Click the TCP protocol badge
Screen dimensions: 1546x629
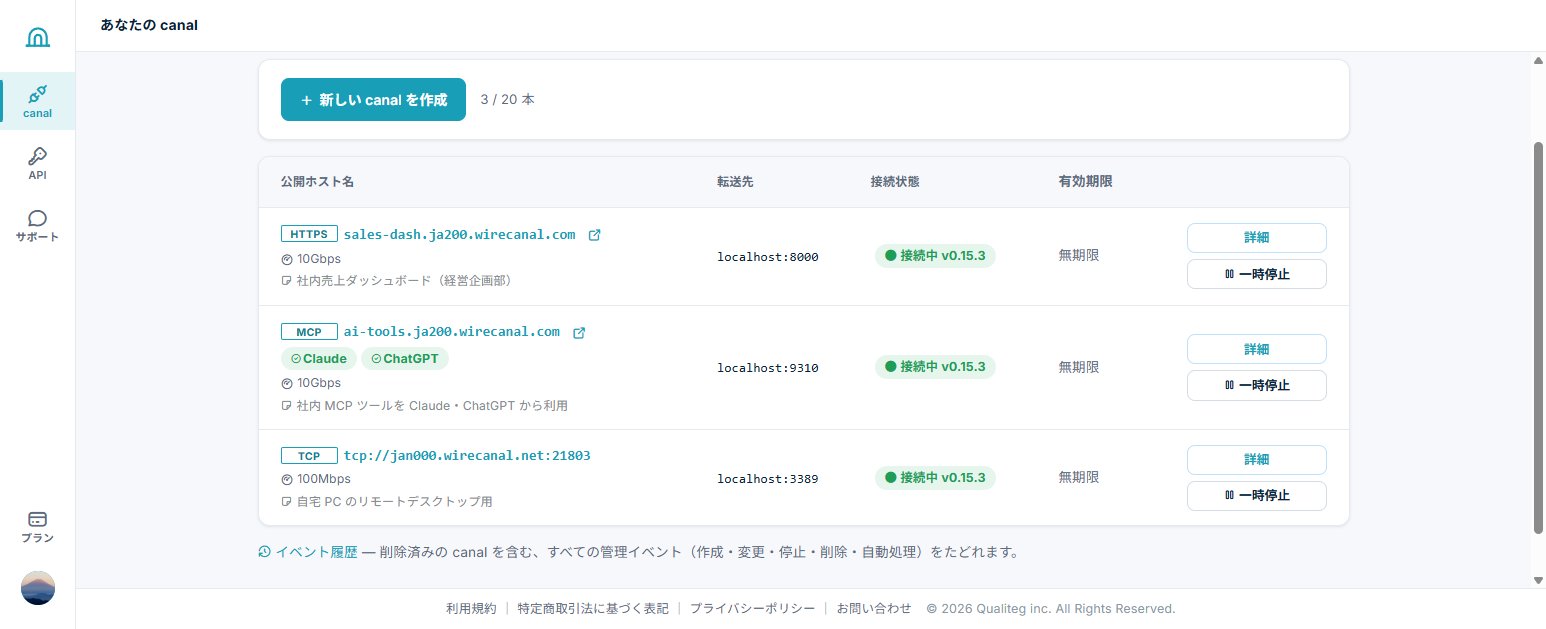click(x=310, y=455)
